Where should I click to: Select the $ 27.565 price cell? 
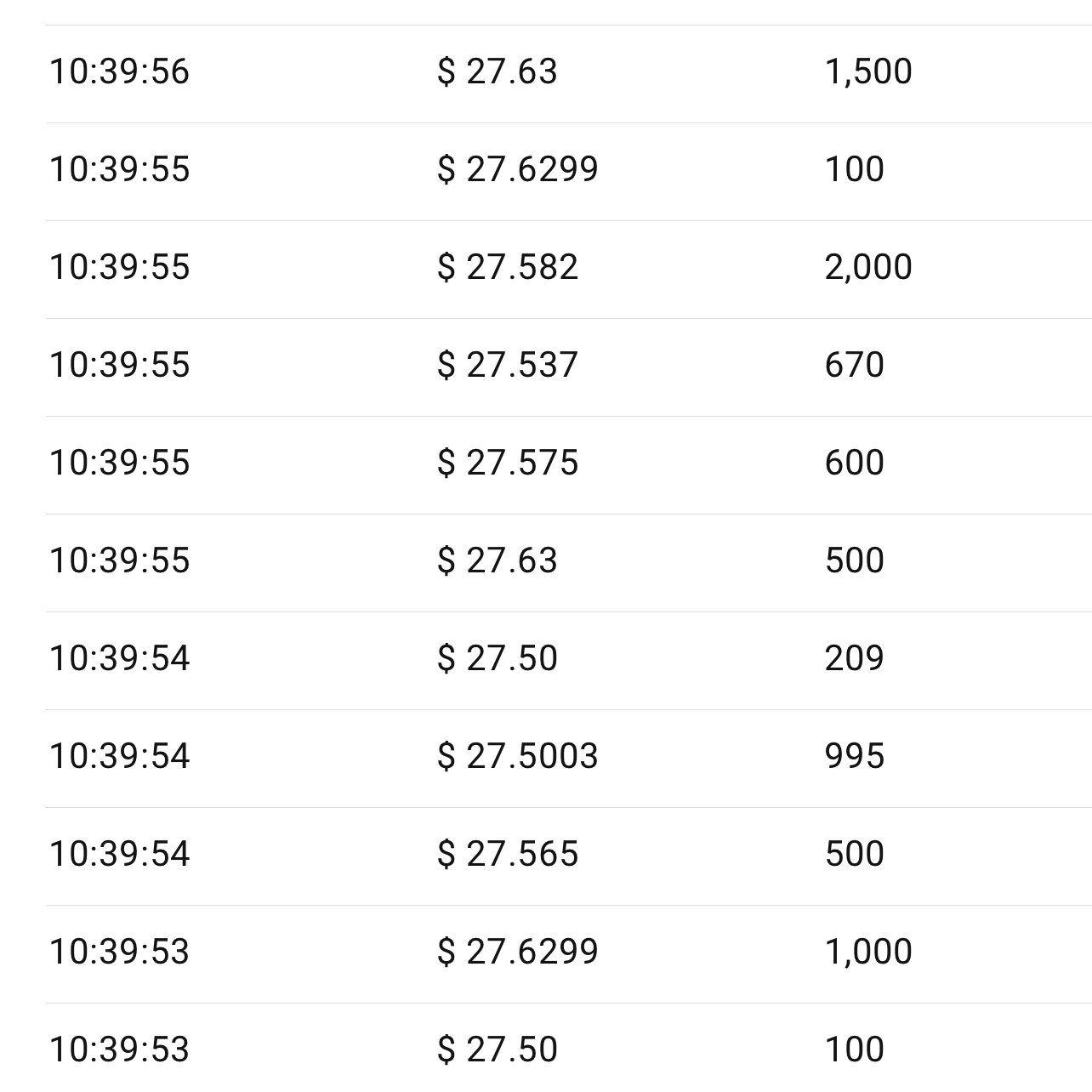click(508, 854)
